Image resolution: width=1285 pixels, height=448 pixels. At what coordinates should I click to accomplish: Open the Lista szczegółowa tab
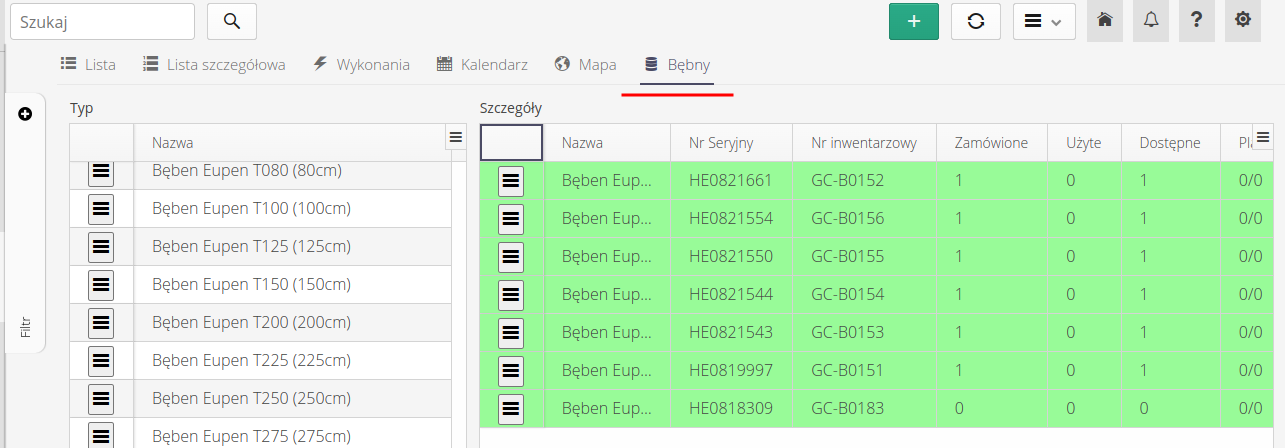click(214, 65)
